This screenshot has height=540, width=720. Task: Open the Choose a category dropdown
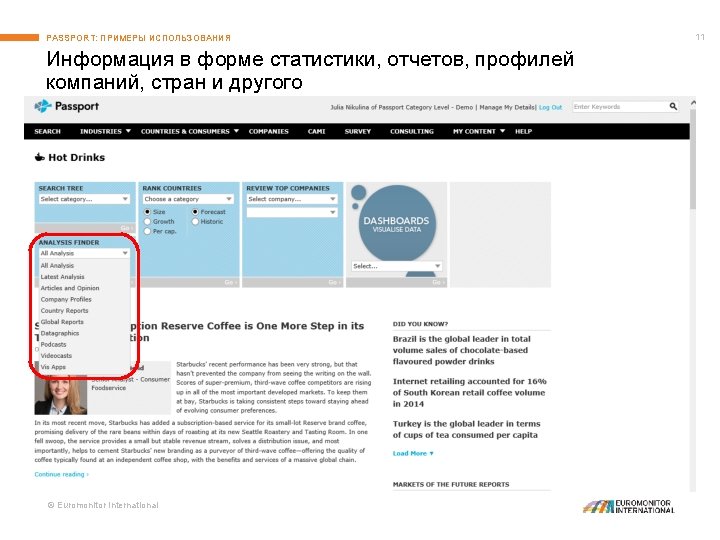click(188, 199)
